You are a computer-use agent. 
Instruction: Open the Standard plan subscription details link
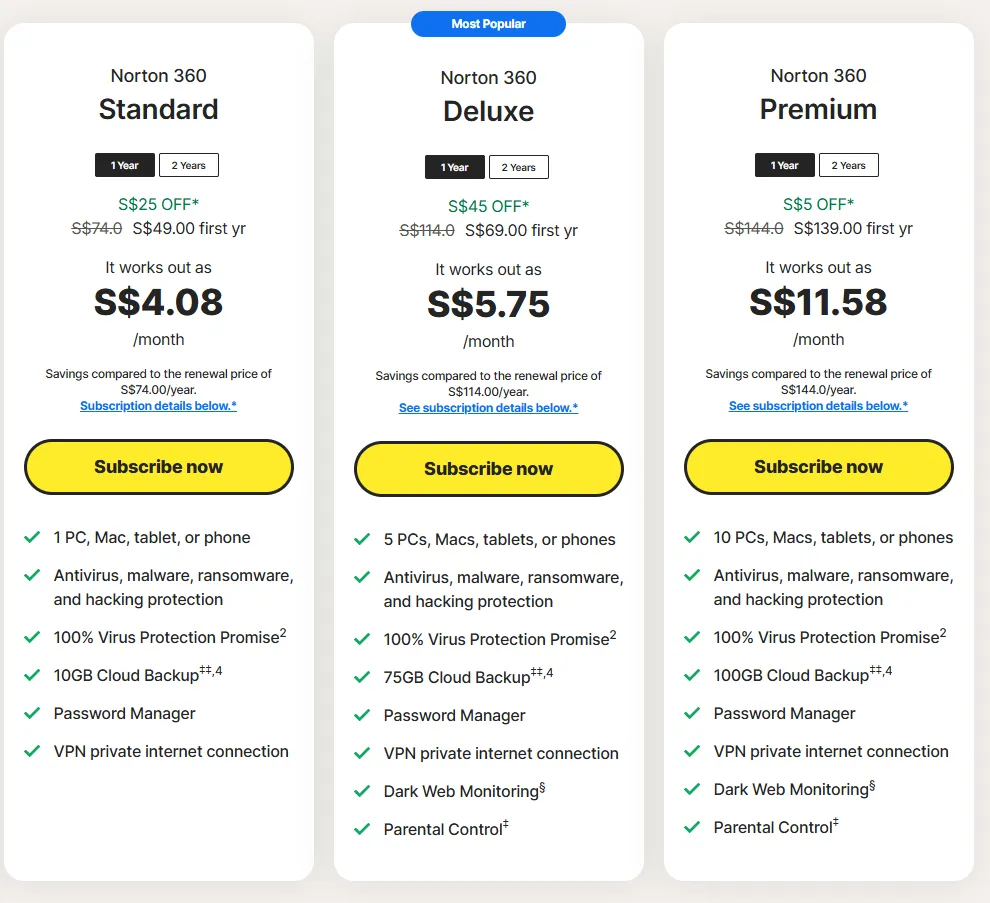click(158, 405)
